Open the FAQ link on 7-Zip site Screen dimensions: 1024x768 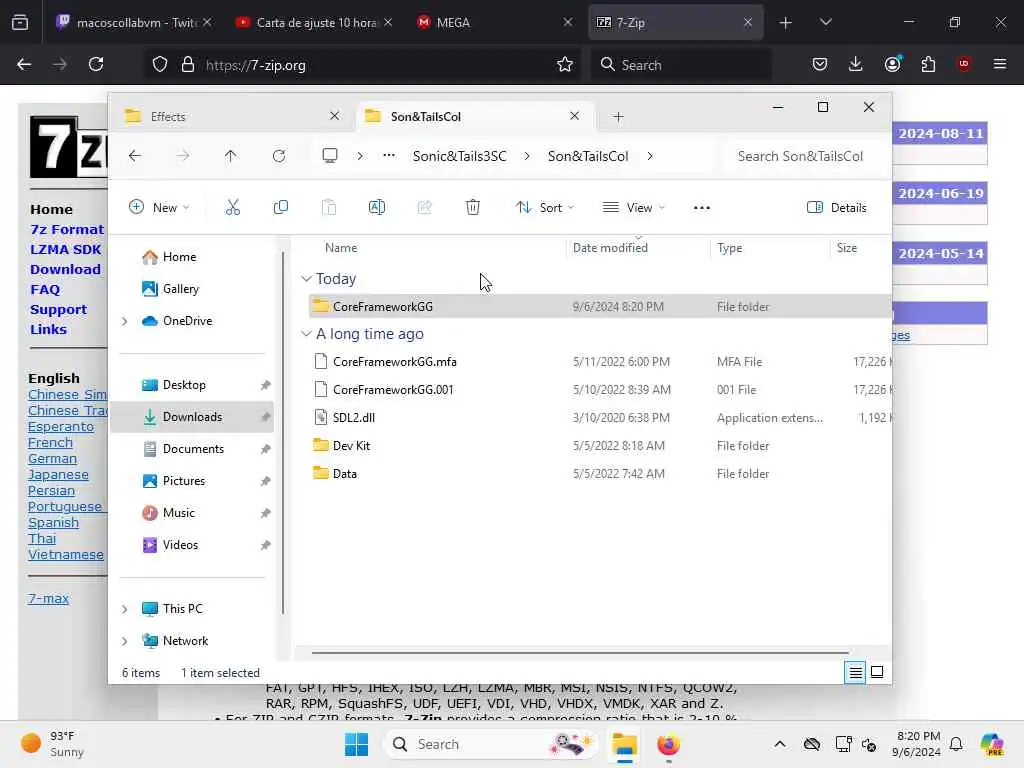44,290
